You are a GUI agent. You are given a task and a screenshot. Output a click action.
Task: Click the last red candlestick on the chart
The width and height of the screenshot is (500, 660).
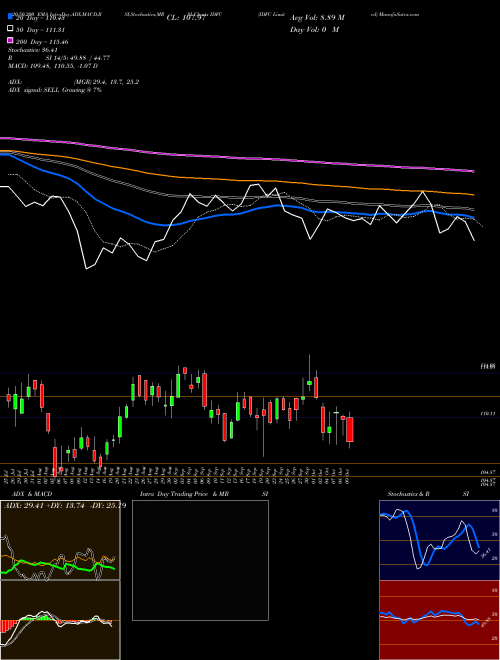(x=349, y=429)
